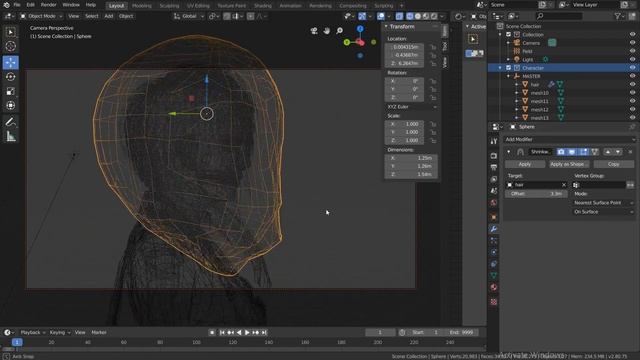Open the Add Modifier dropdown
Viewport: 640px width, 360px height.
point(570,140)
